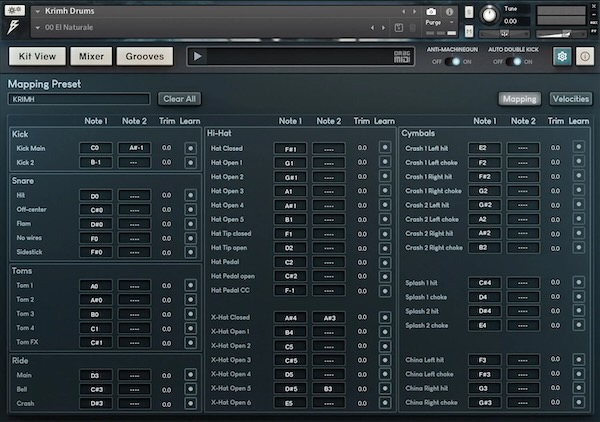Click the Trim value for Crash 2 Right hit
Image resolution: width=600 pixels, height=422 pixels.
point(555,234)
